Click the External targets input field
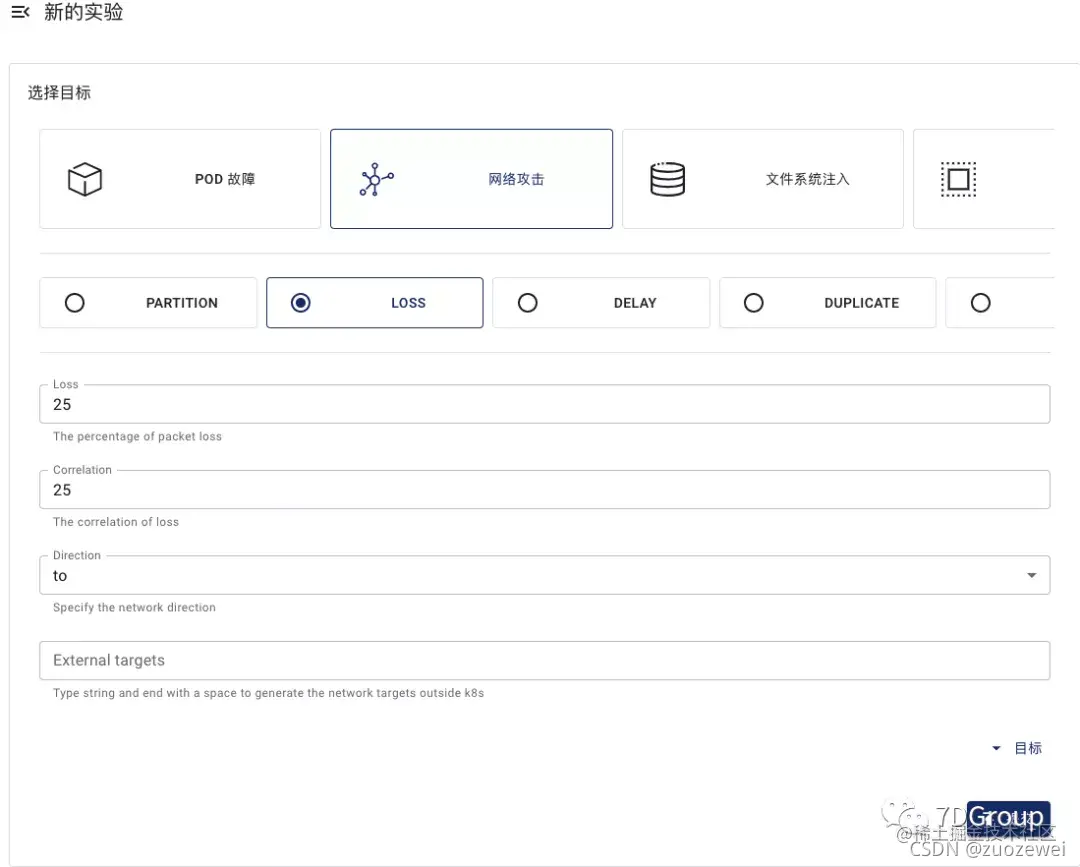Viewport: 1080px width, 867px height. coord(544,660)
